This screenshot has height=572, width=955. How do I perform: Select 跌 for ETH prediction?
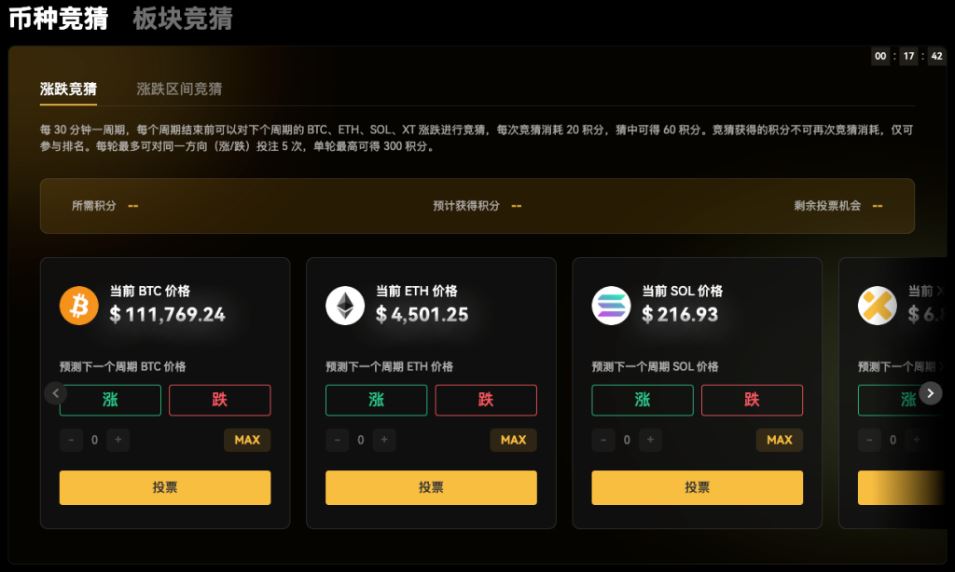[x=486, y=400]
